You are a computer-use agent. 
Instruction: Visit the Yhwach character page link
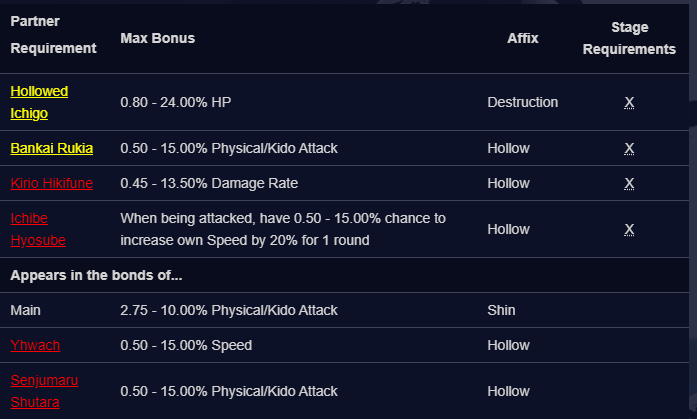35,345
